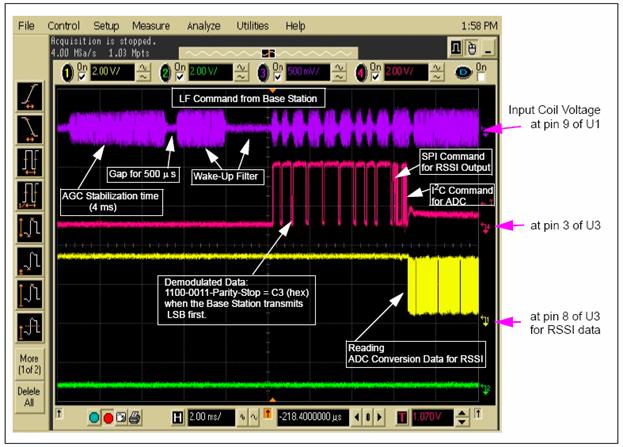Select the maximum voltage measurement icon
Screen dimensions: 623x447
[30, 294]
